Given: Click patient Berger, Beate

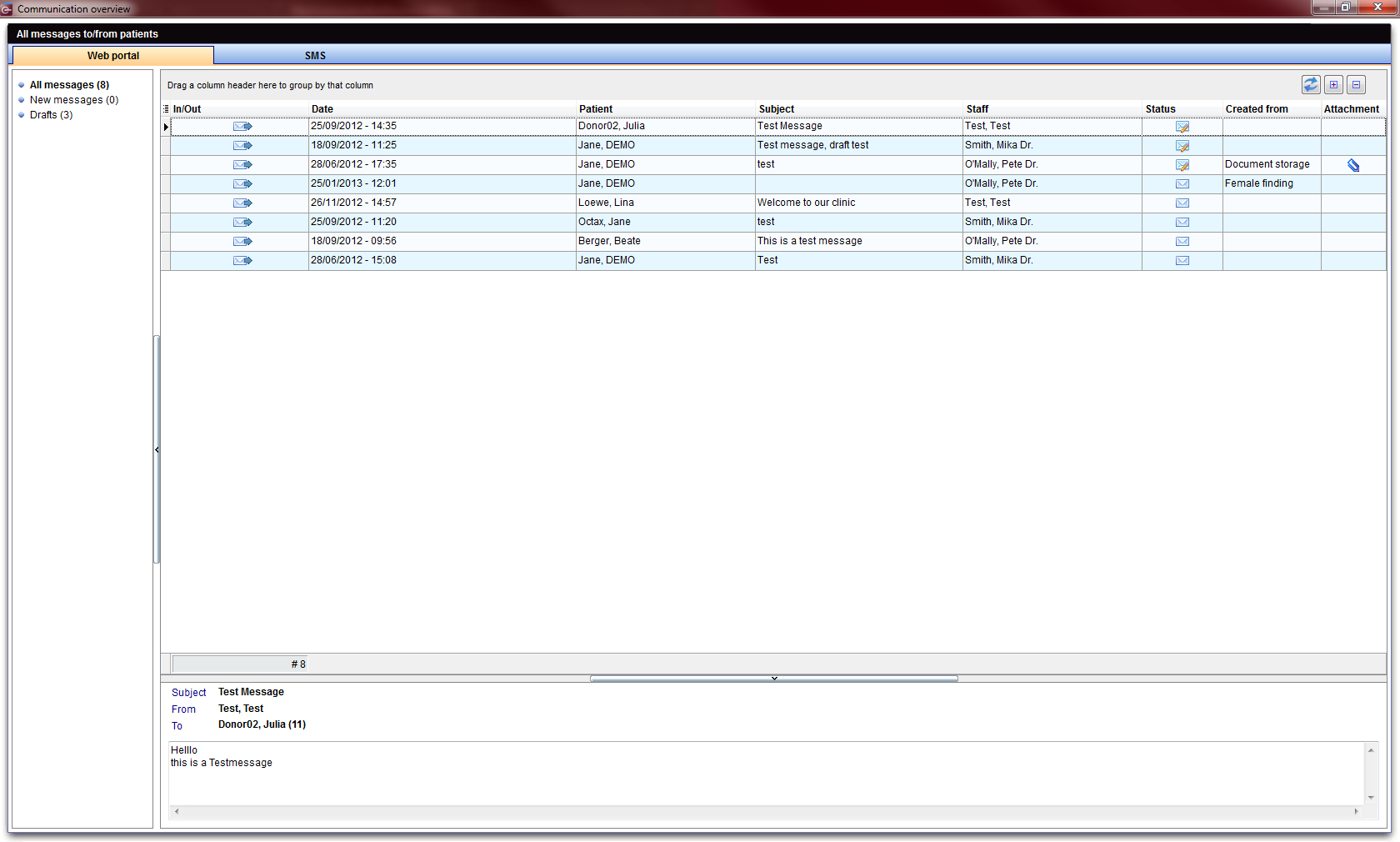Looking at the screenshot, I should click(609, 241).
